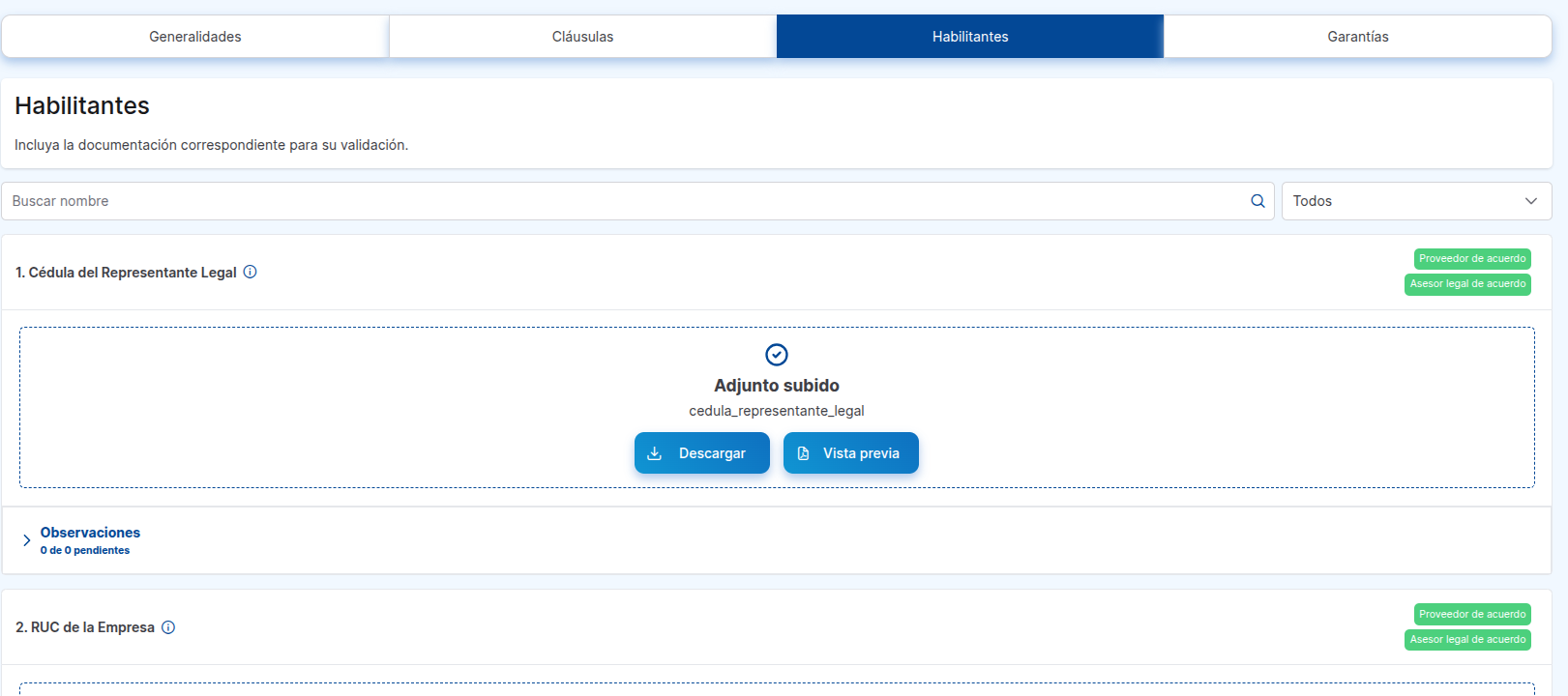
Task: Click the RUC de la Empresa heading
Action: (x=85, y=627)
